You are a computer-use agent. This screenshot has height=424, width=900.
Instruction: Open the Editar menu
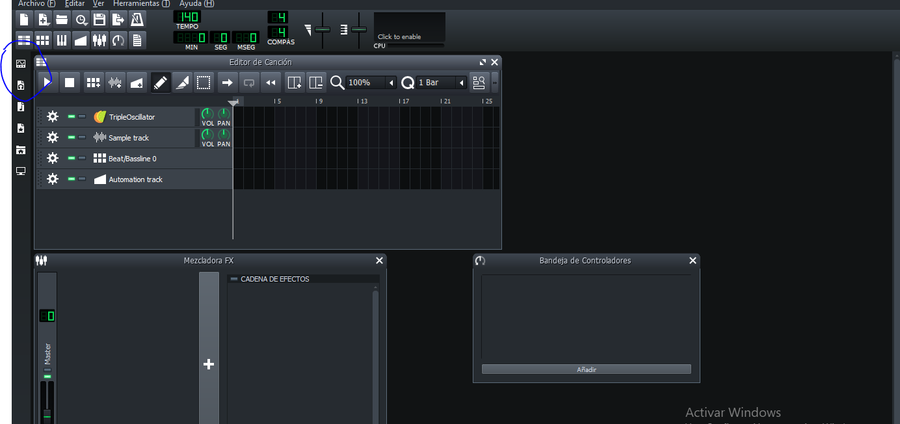75,3
